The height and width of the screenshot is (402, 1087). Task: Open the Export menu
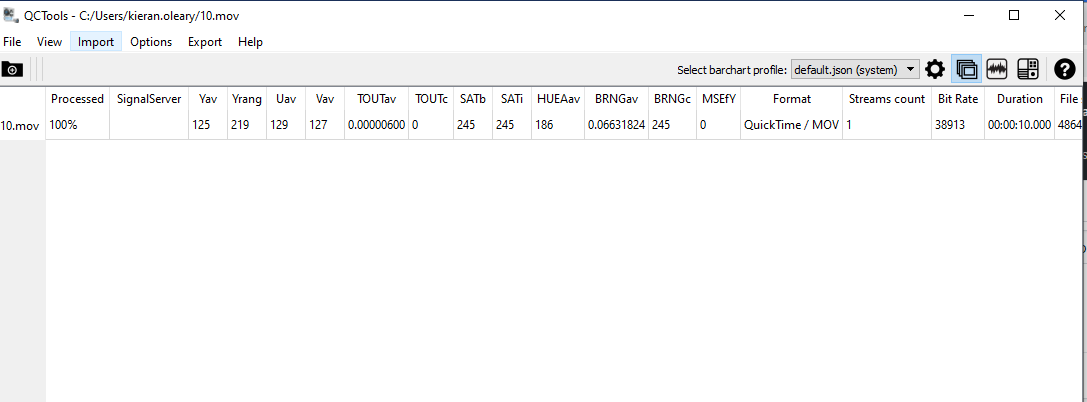[205, 42]
